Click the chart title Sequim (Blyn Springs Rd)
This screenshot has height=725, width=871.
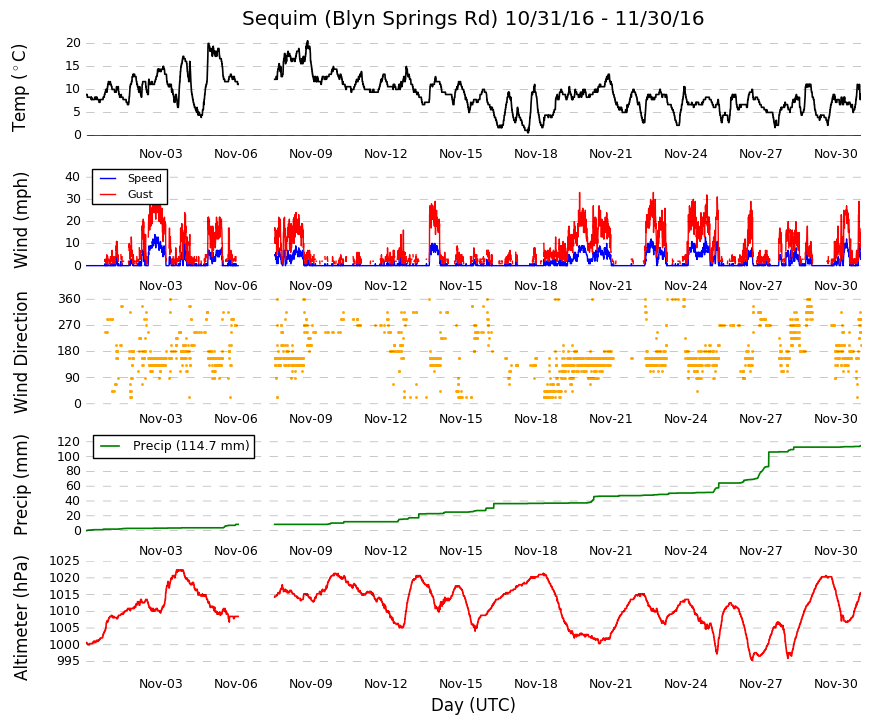(370, 18)
